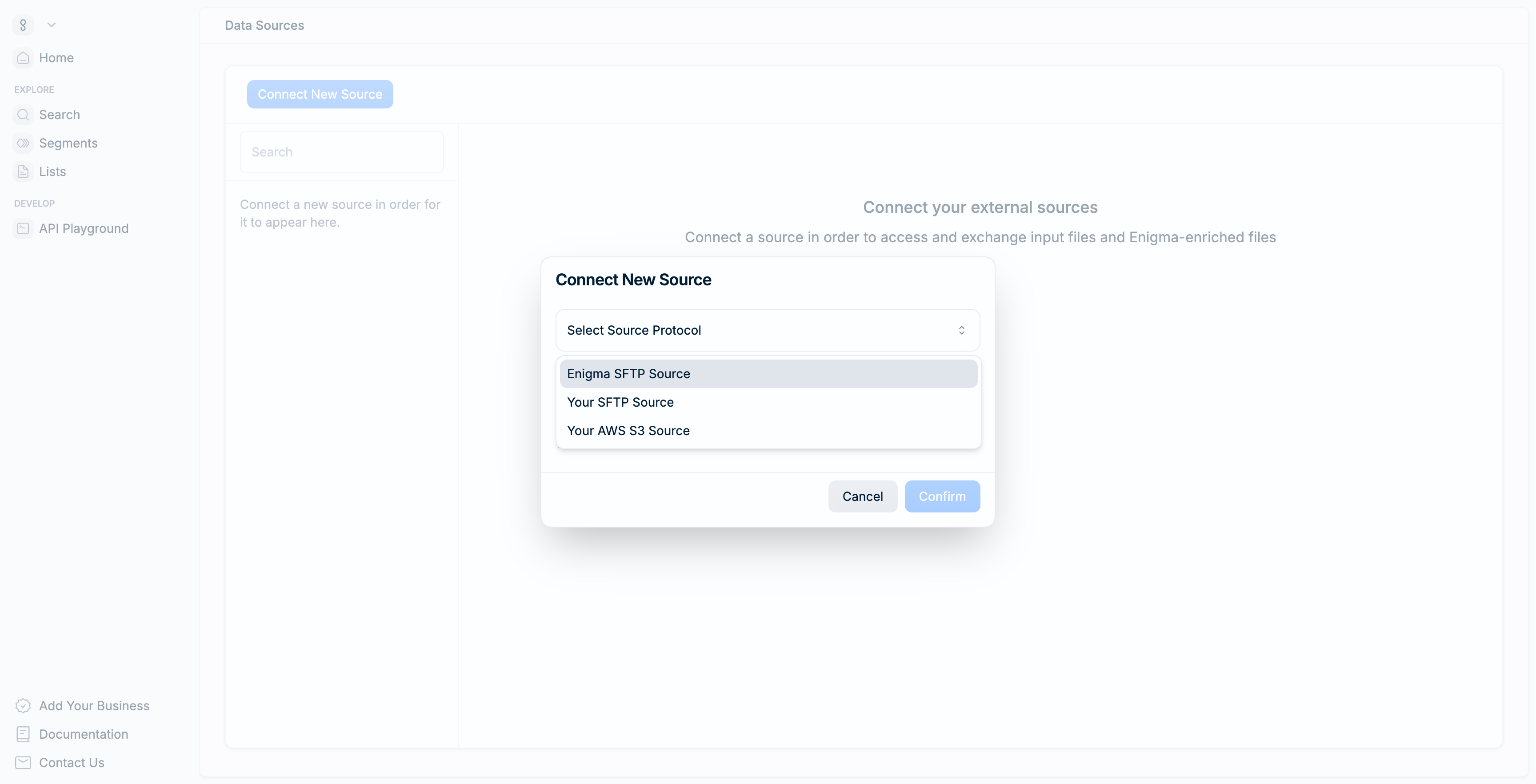Open the Select Source Protocol dropdown
The width and height of the screenshot is (1536, 784).
[x=767, y=330]
